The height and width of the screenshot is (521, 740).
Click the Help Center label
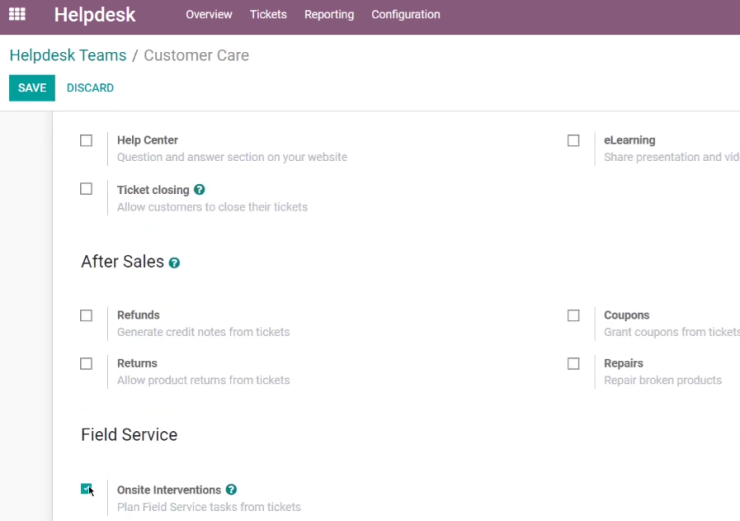point(147,140)
